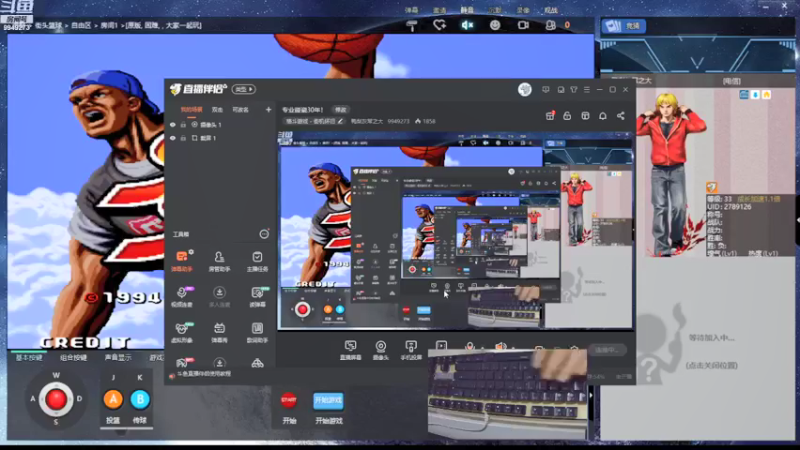
Task: Add a 摄像头 camera source
Action: pyautogui.click(x=381, y=351)
